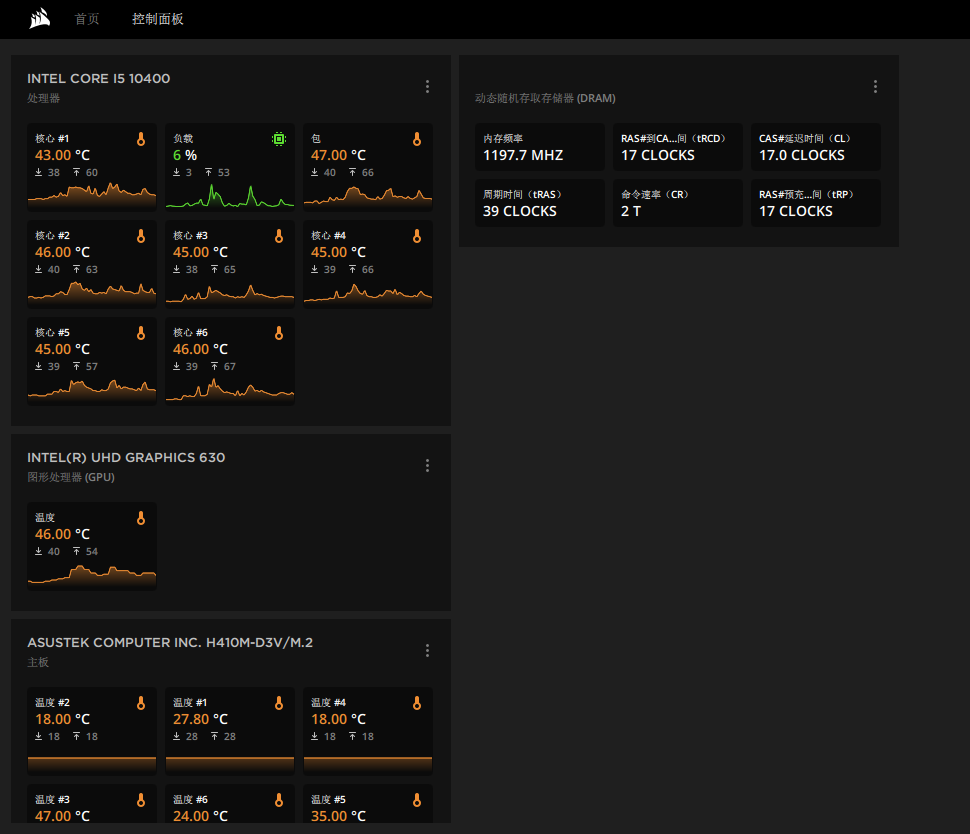Select the GPU 温度 temperature graph
This screenshot has width=970, height=834.
(92, 576)
